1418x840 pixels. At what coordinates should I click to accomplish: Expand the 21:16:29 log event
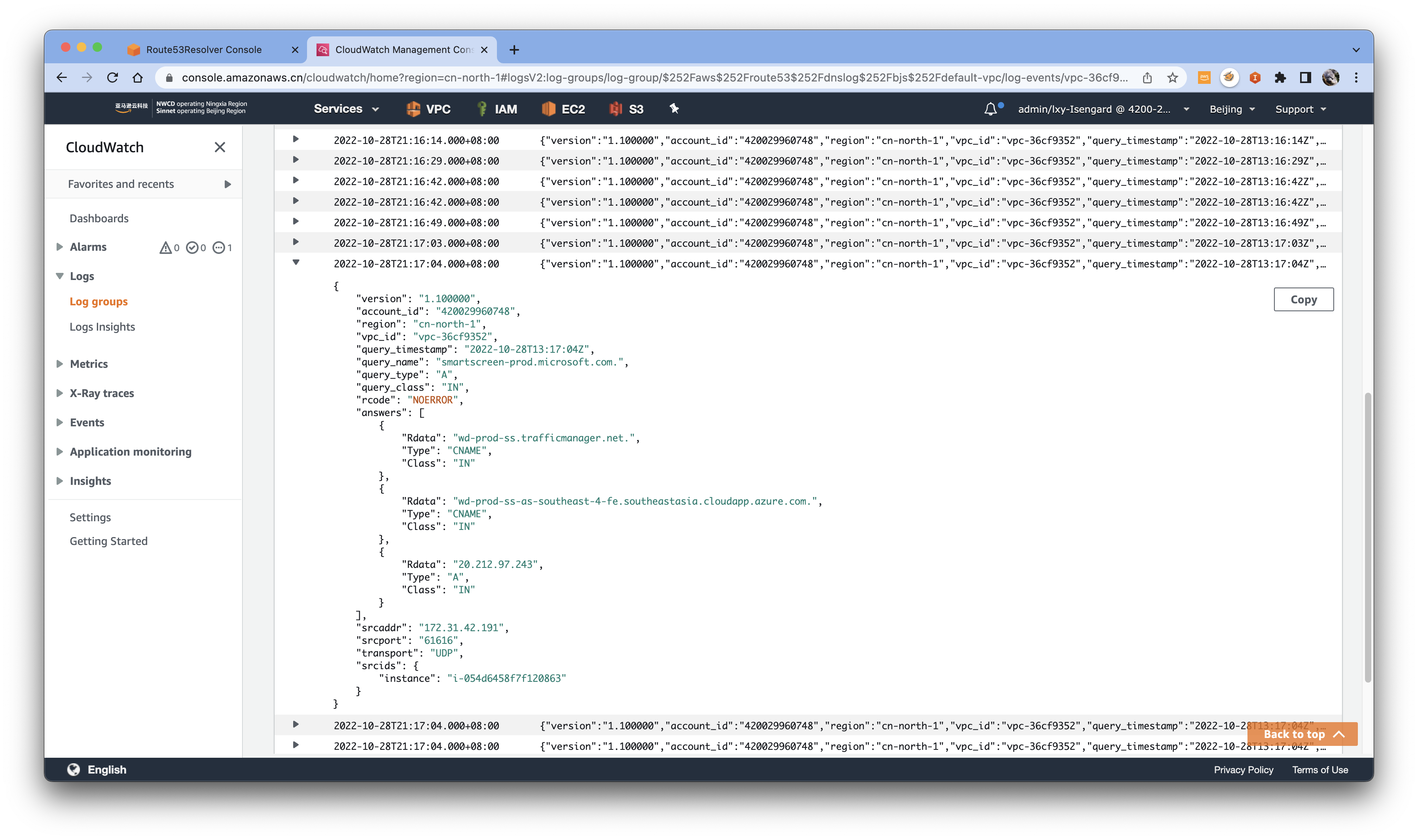(x=296, y=160)
